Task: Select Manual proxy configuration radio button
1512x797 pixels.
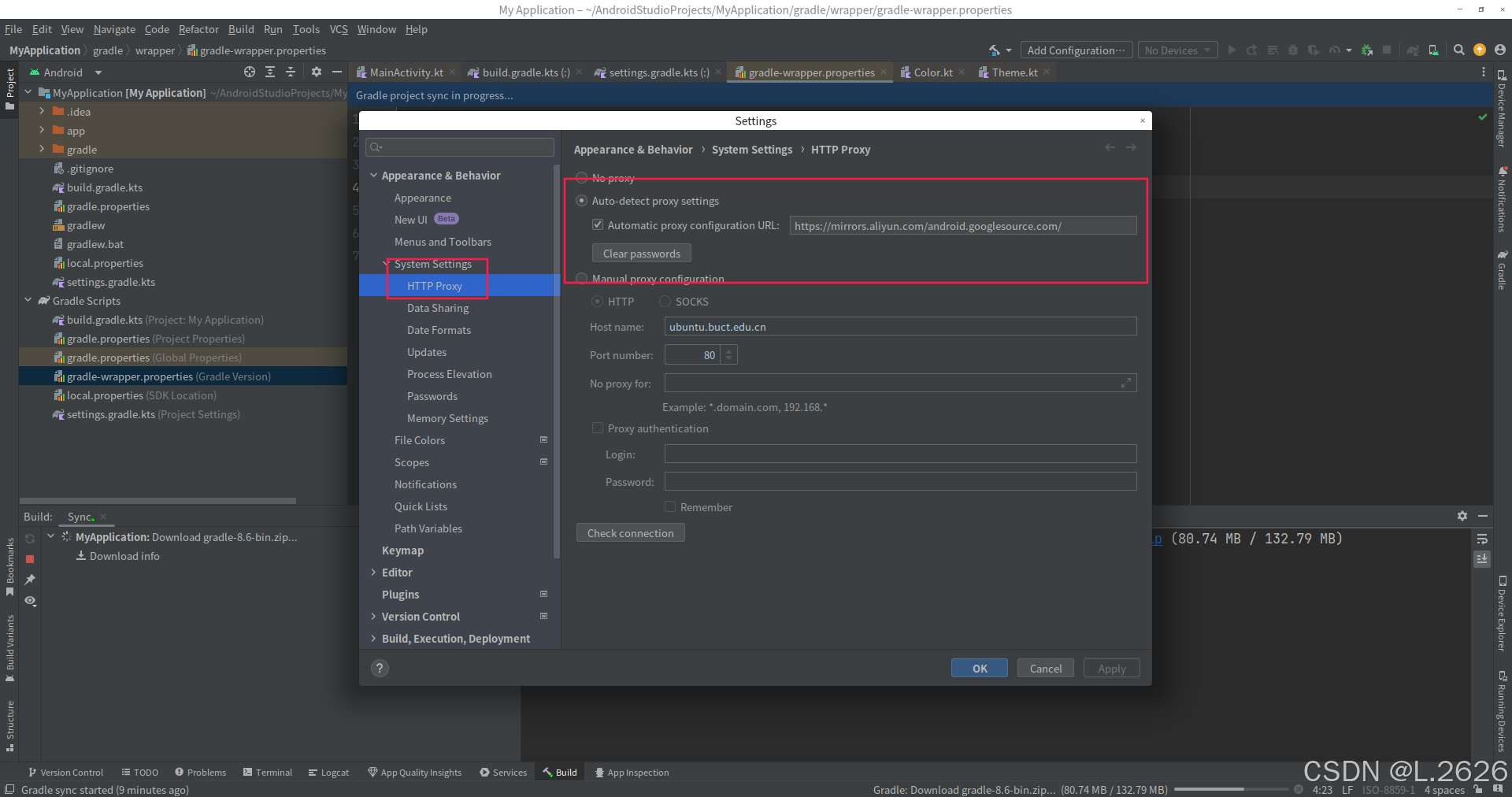Action: point(582,279)
